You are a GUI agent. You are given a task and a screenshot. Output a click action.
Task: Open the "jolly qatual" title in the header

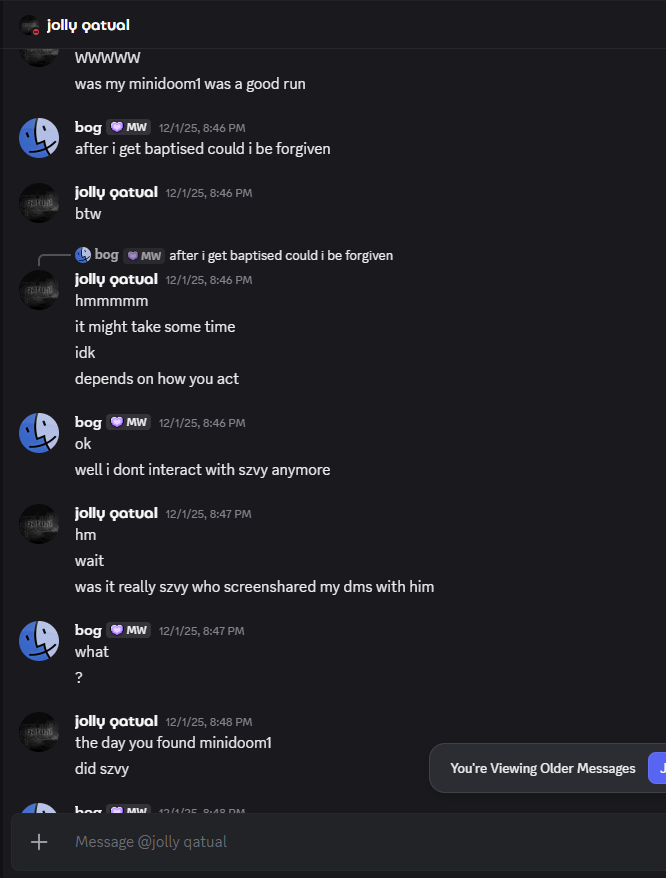(x=88, y=25)
